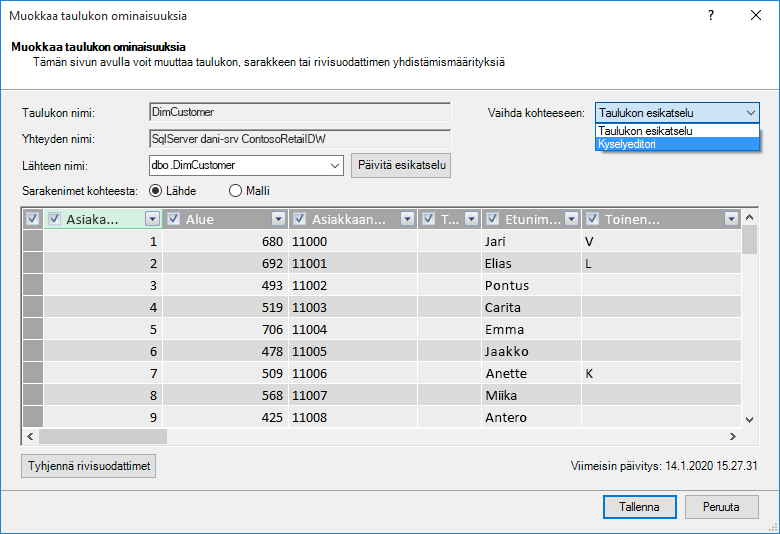Open the Etunim... column filter dropdown

[572, 218]
